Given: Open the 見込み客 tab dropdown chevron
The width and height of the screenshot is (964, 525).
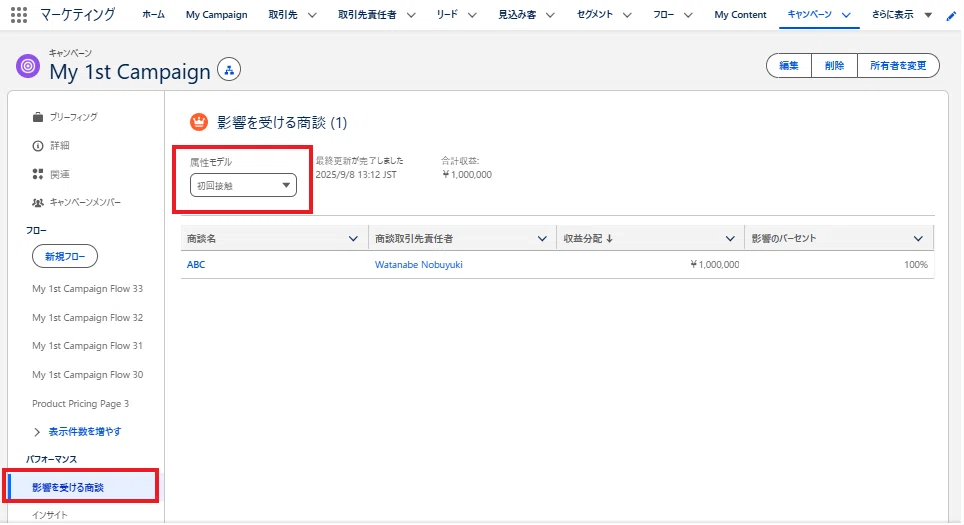Looking at the screenshot, I should (x=550, y=15).
